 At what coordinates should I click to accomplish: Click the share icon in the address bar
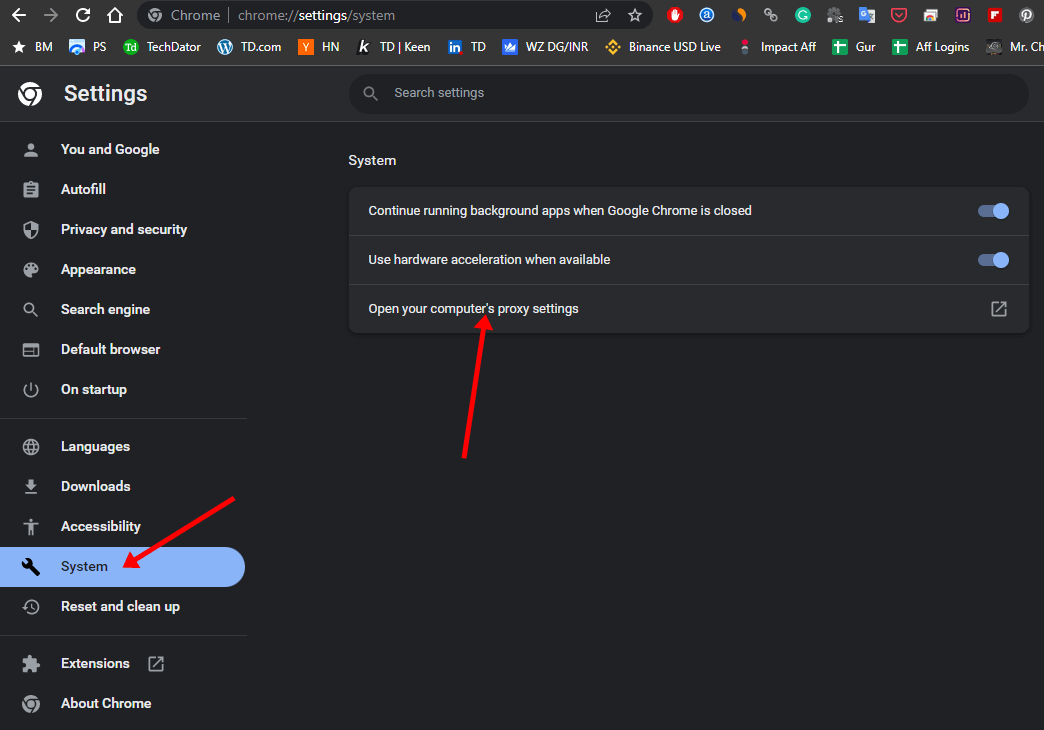pos(603,15)
